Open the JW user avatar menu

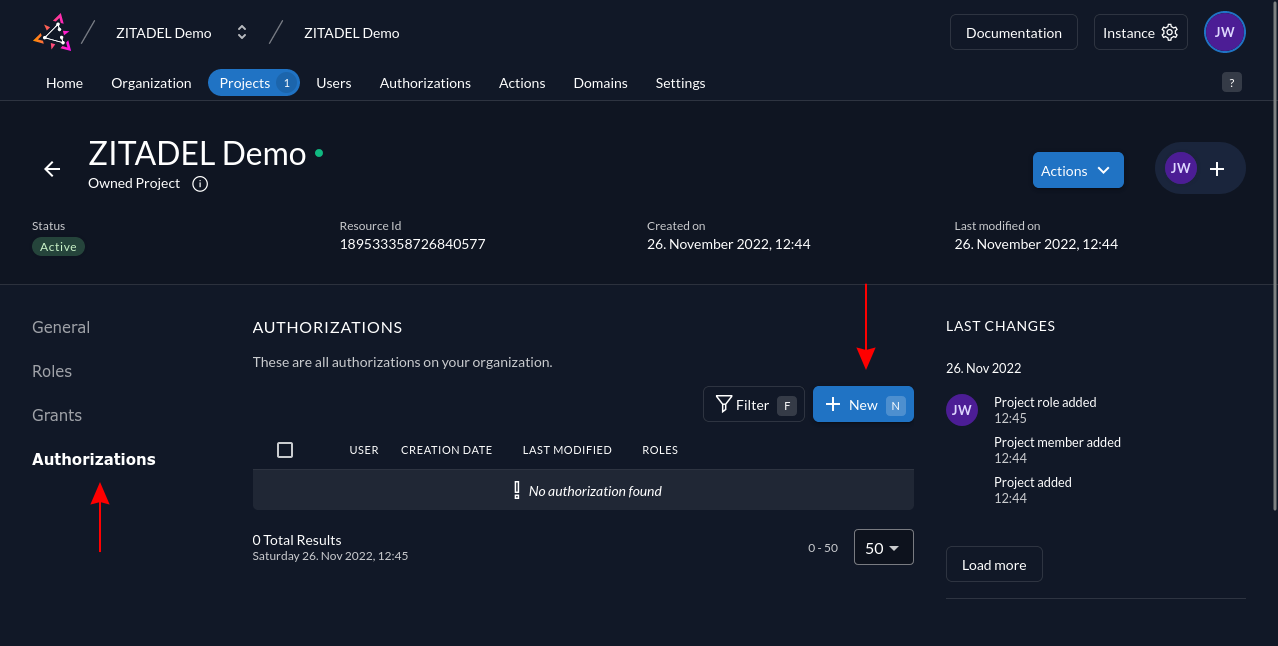click(1225, 32)
